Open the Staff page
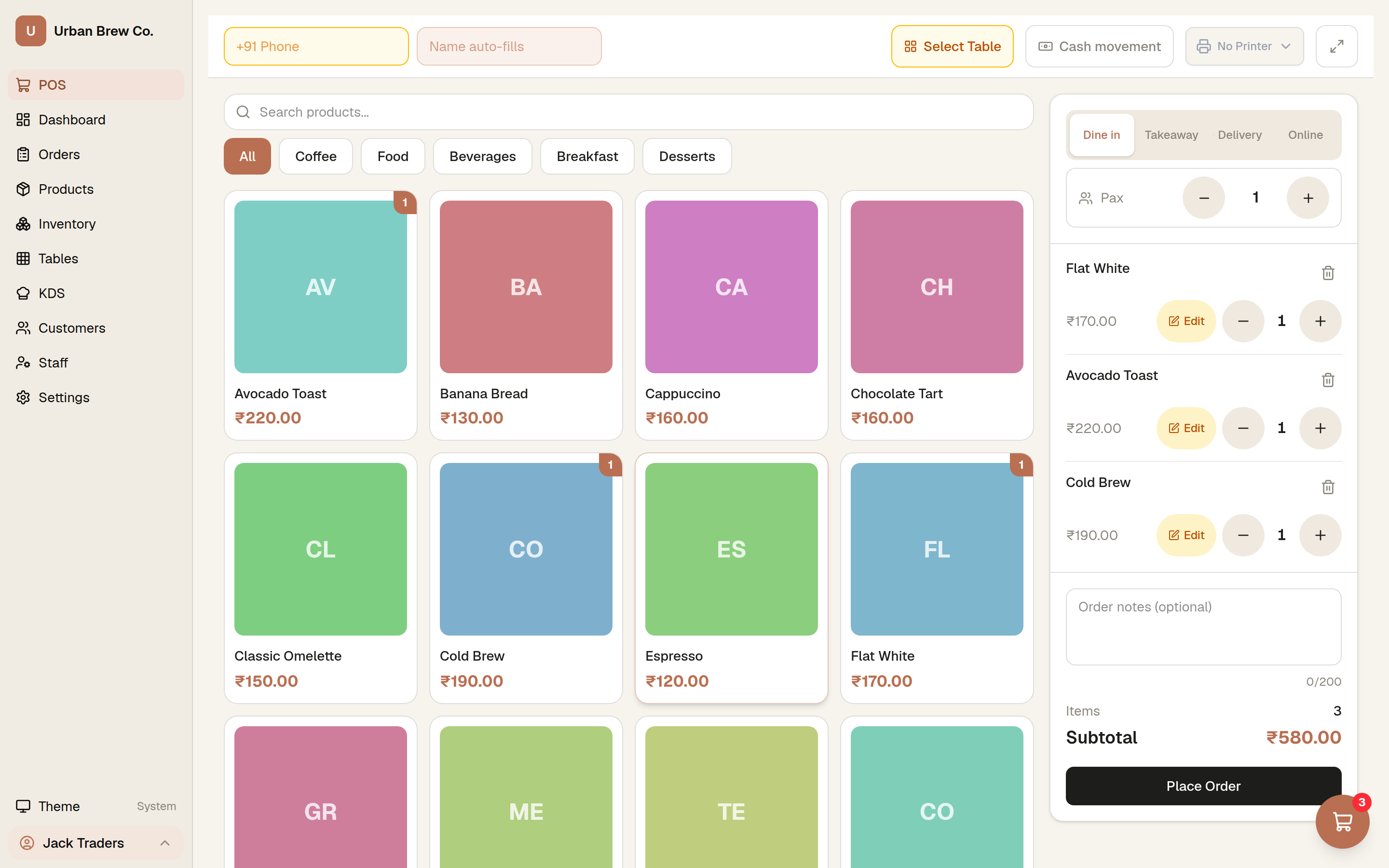This screenshot has height=868, width=1389. [96, 363]
